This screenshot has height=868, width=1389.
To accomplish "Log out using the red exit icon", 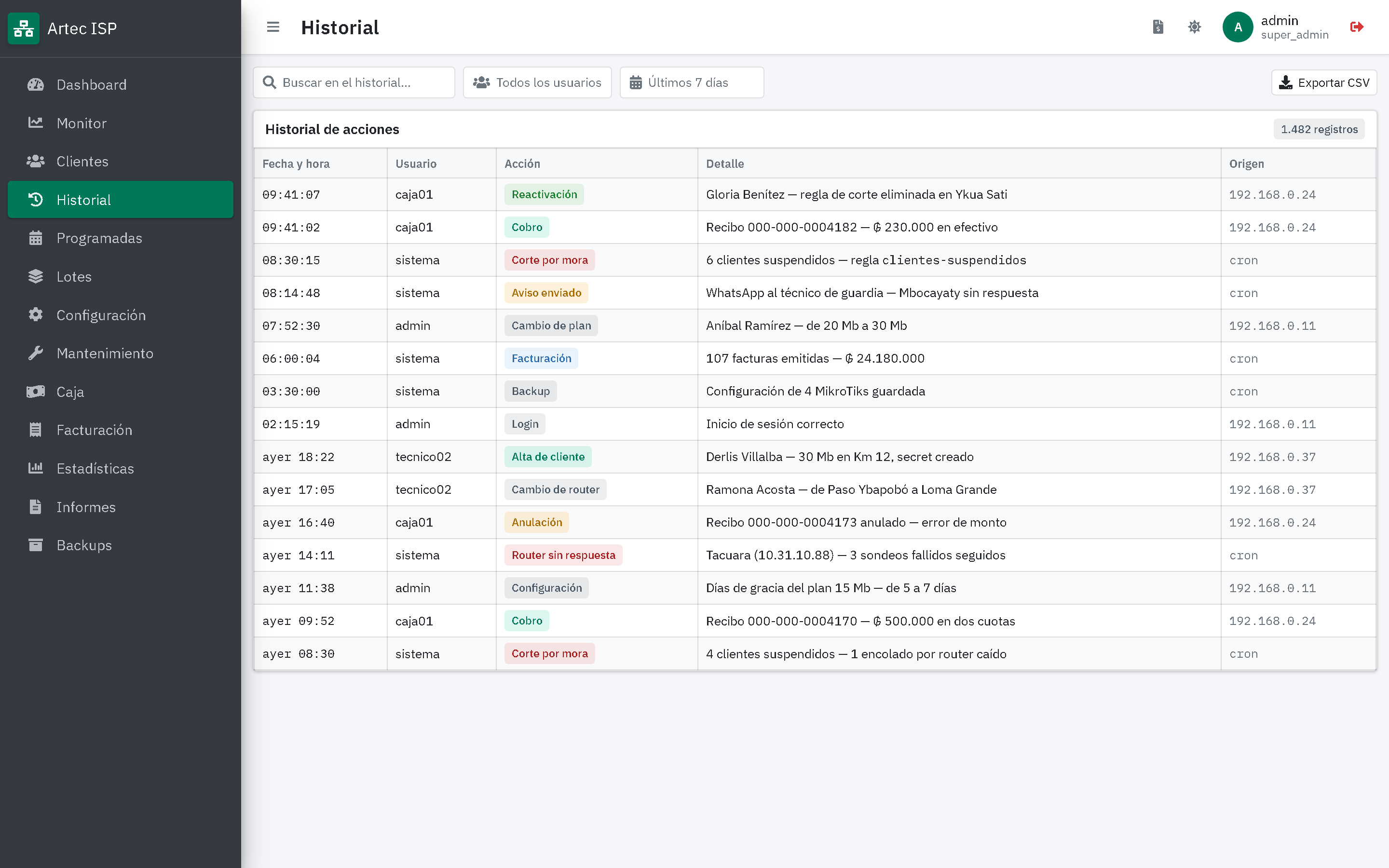I will coord(1357,27).
